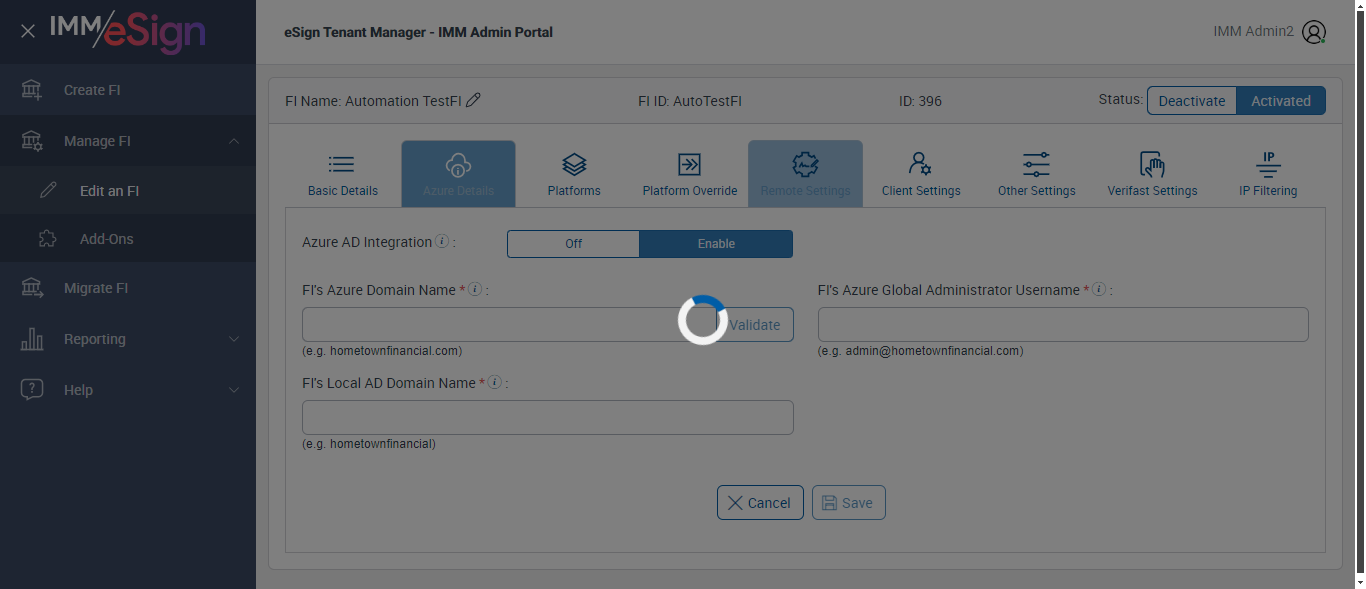Image resolution: width=1366 pixels, height=589 pixels.
Task: Click the eSign Tenant Manager page title
Action: tap(418, 32)
